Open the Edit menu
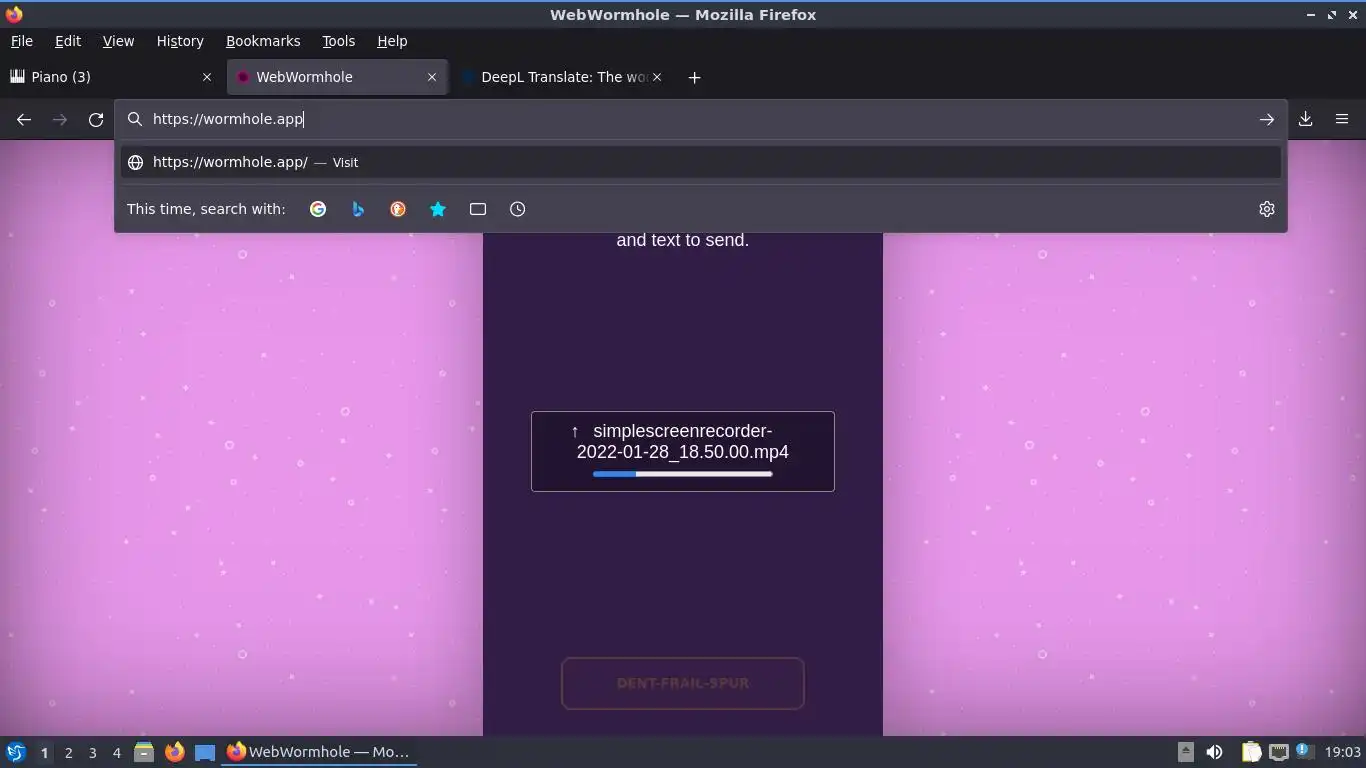The width and height of the screenshot is (1366, 768). (68, 41)
